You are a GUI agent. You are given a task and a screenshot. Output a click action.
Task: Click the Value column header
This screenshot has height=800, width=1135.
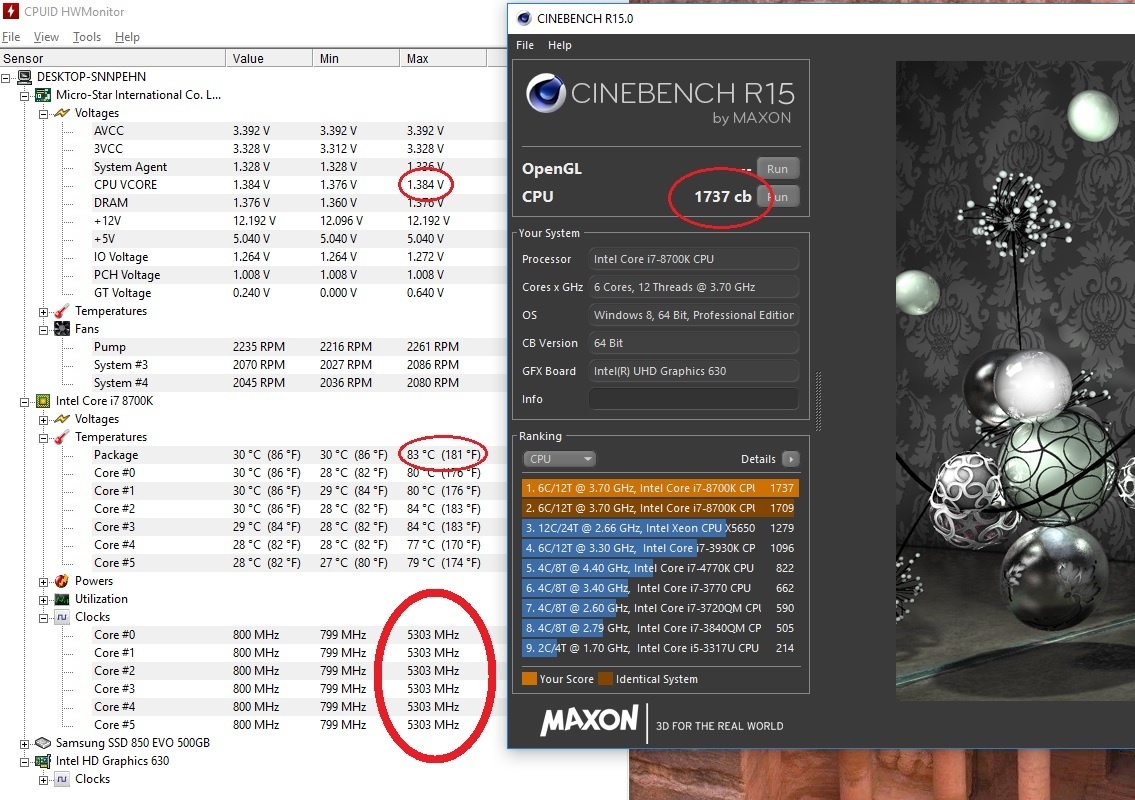[x=269, y=59]
